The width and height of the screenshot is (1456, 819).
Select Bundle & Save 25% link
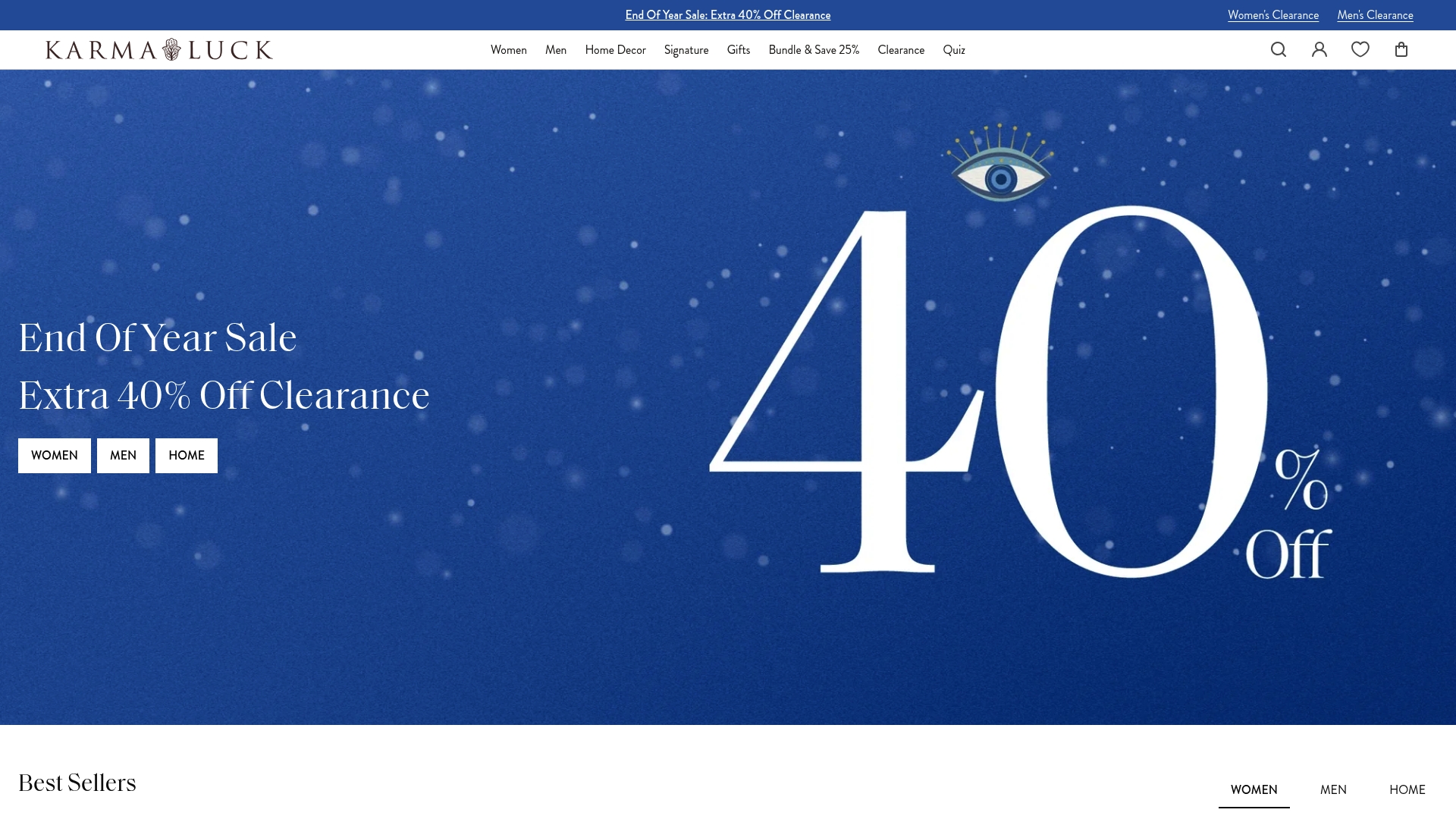pyautogui.click(x=814, y=50)
